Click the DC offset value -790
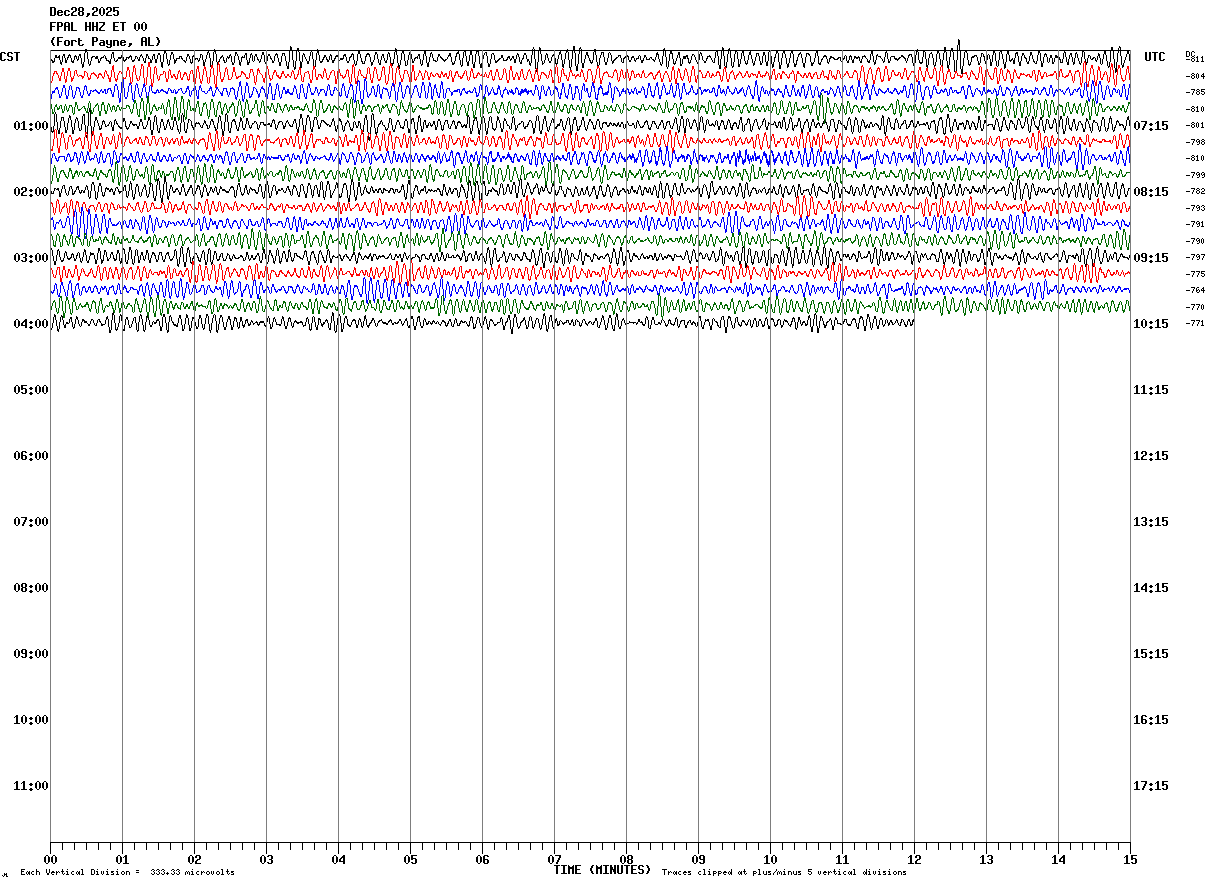 coord(1196,241)
